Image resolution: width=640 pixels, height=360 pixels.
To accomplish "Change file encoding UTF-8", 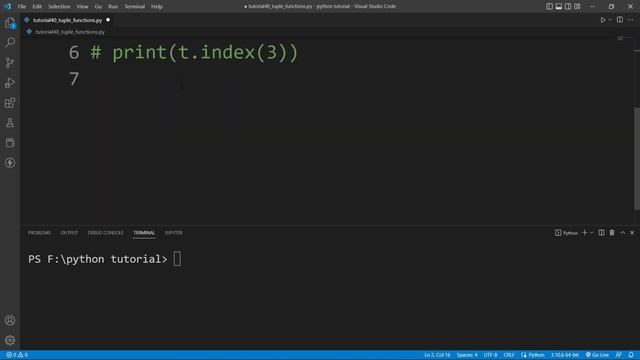I will (x=490, y=355).
